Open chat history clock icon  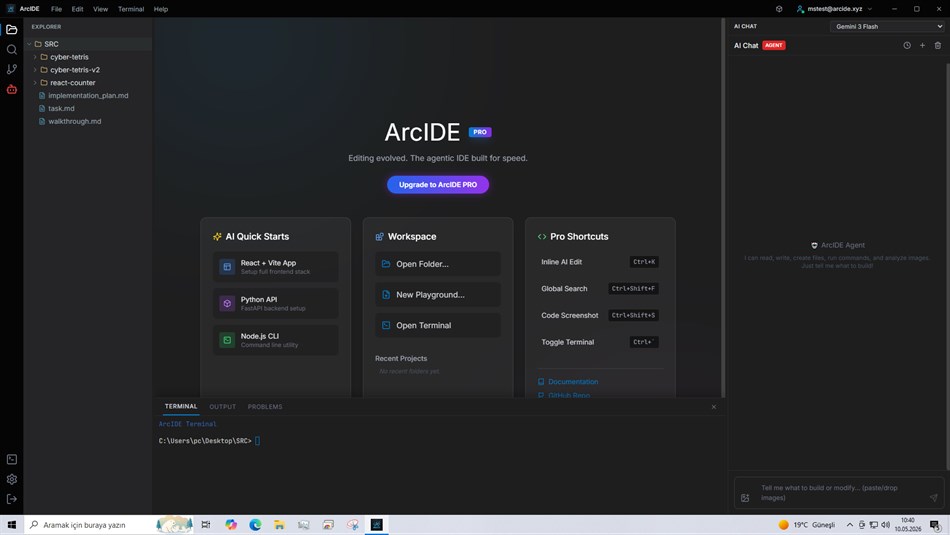click(x=907, y=45)
